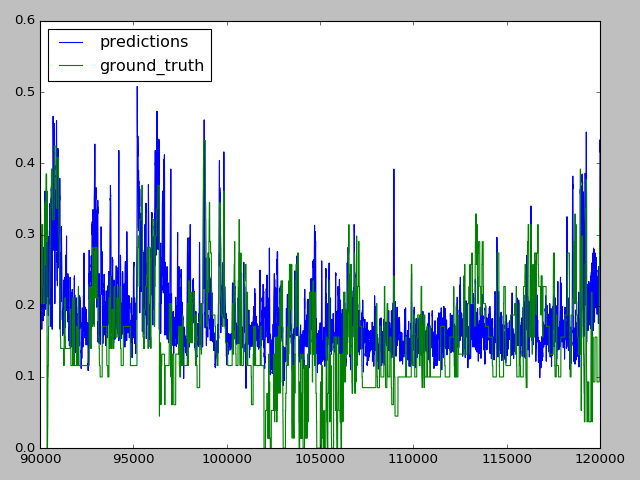The image size is (640, 480).
Task: Click the y-axis tick label 0.3
Action: tap(25, 234)
